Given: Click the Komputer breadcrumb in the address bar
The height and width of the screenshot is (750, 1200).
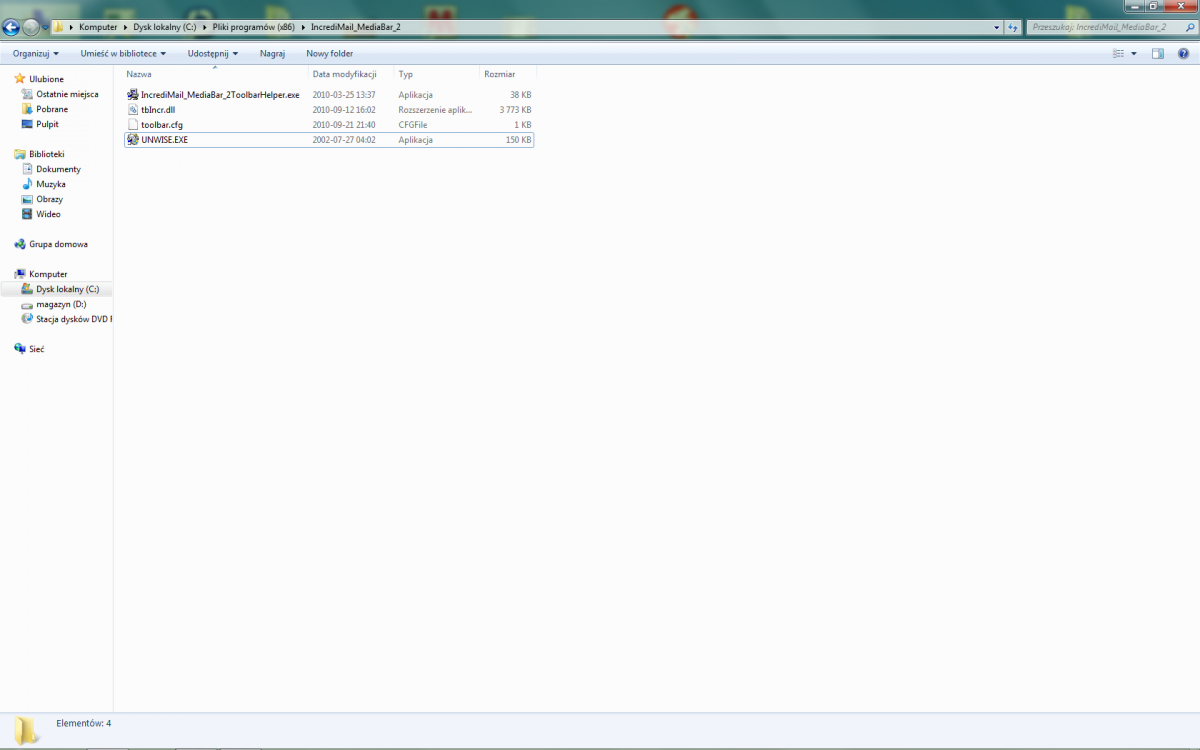Looking at the screenshot, I should pos(98,27).
